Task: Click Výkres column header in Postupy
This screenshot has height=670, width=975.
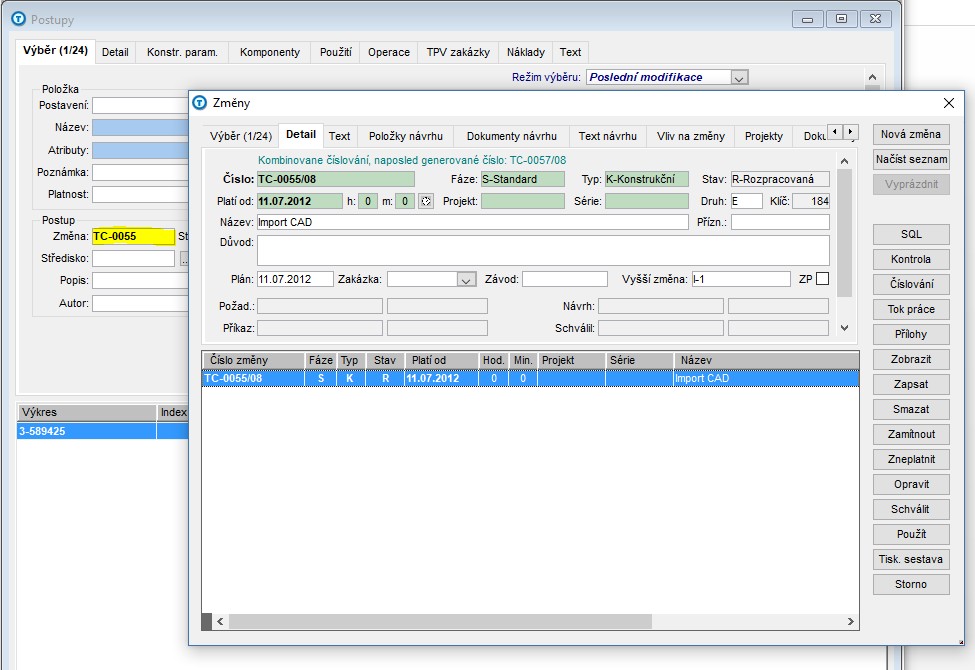Action: click(x=86, y=412)
